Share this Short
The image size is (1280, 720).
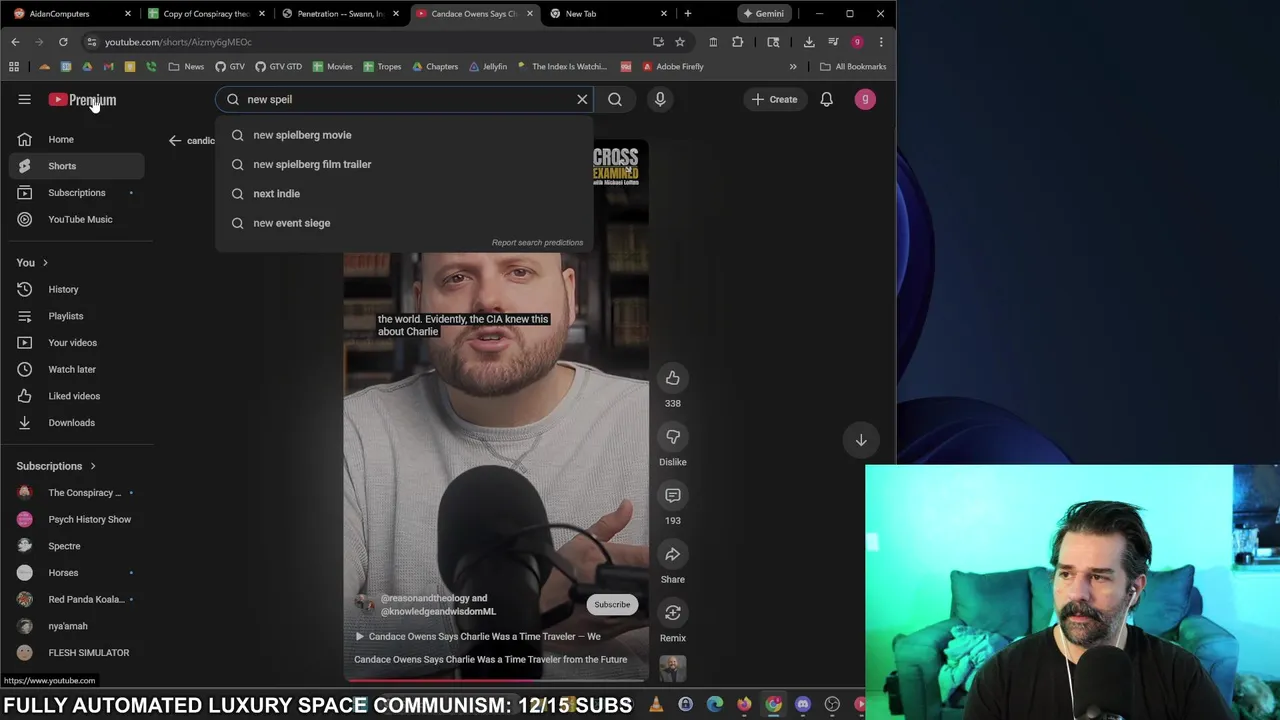pyautogui.click(x=673, y=554)
